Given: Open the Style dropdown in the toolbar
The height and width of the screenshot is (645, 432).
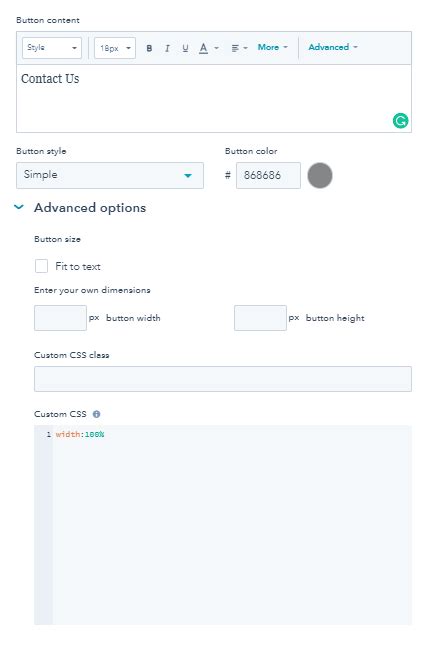Looking at the screenshot, I should 52,48.
